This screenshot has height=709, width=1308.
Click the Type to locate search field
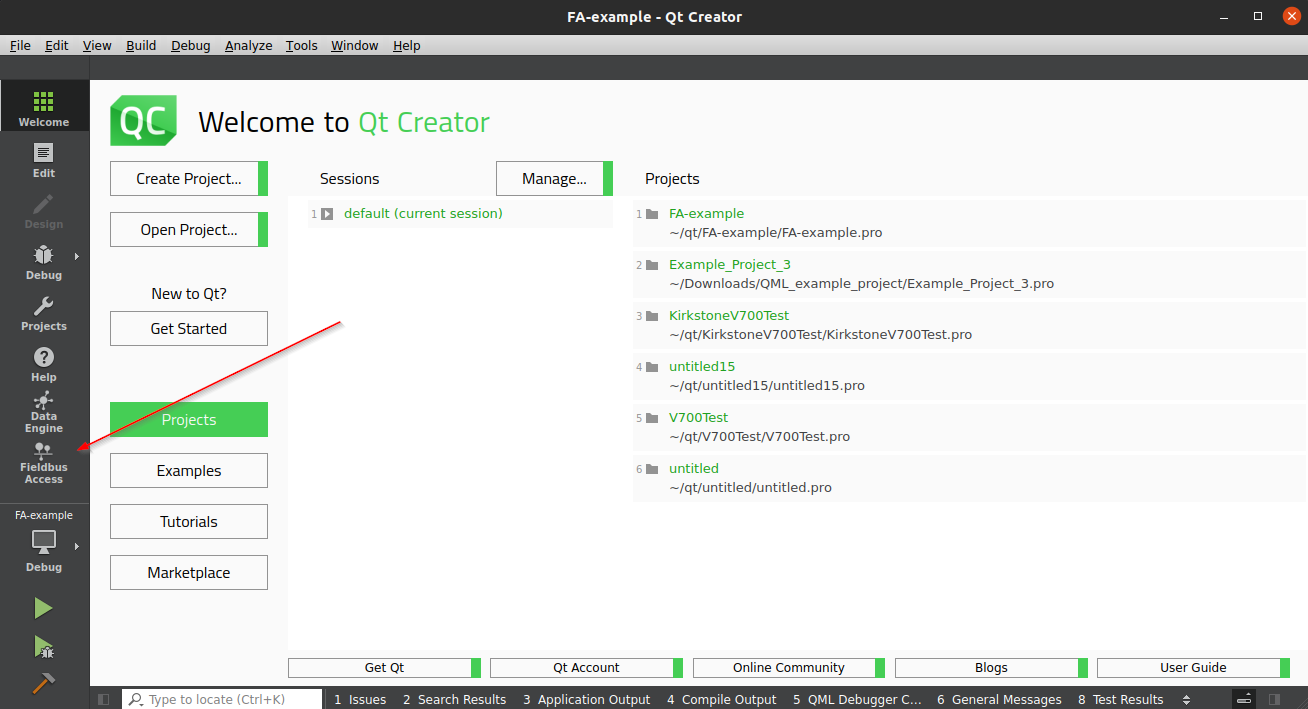click(220, 698)
